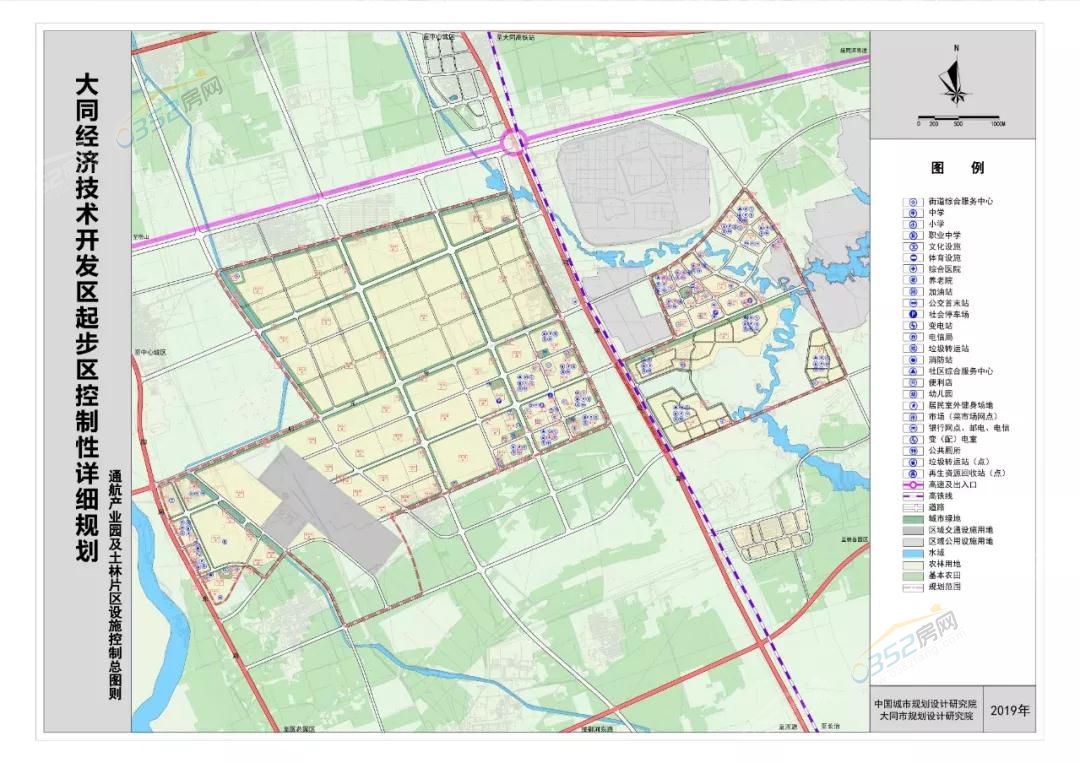The height and width of the screenshot is (763, 1080).
Task: Click the 图例 legend heading
Action: [957, 168]
